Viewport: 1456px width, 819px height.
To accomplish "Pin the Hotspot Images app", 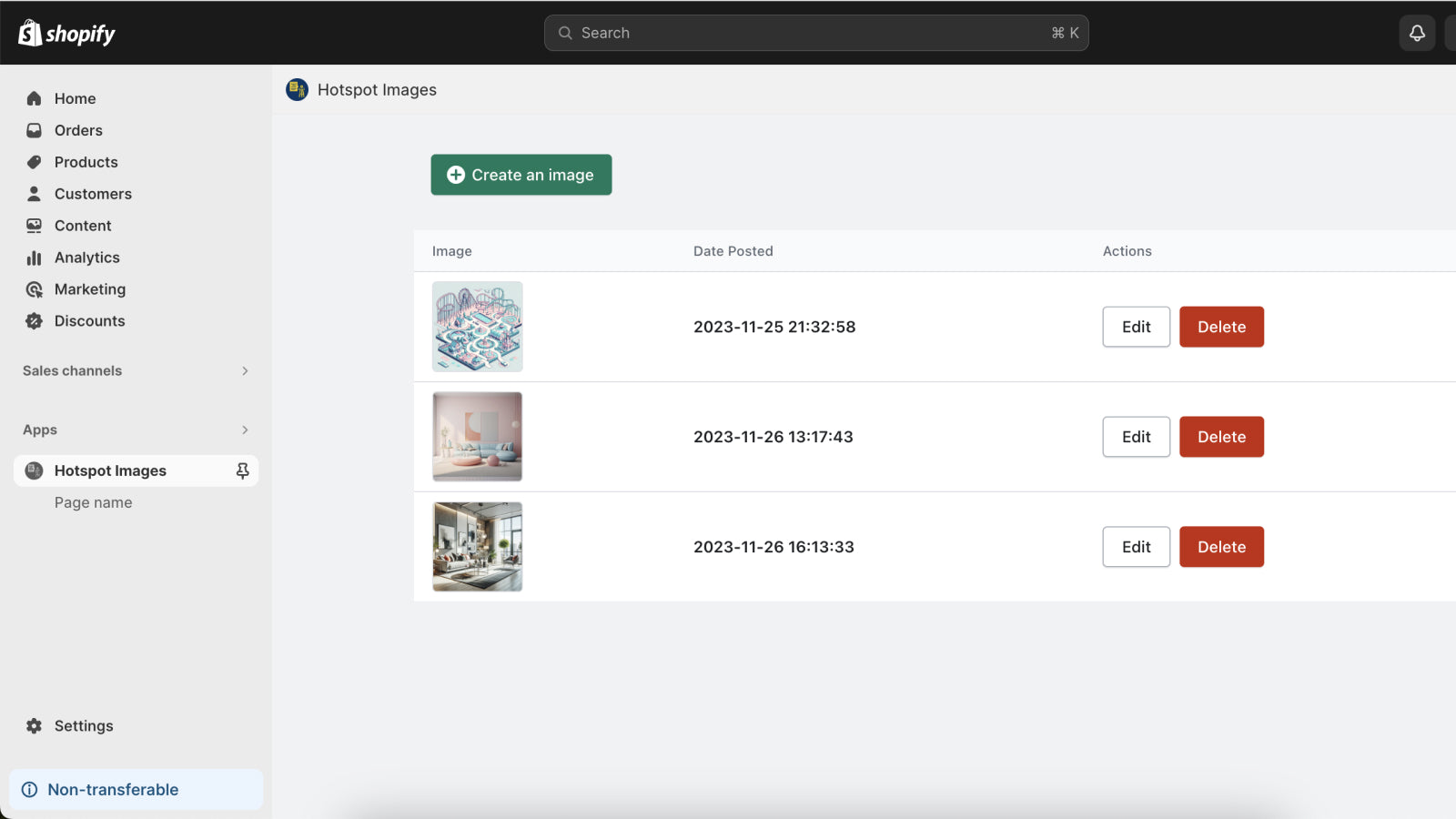I will pos(242,470).
